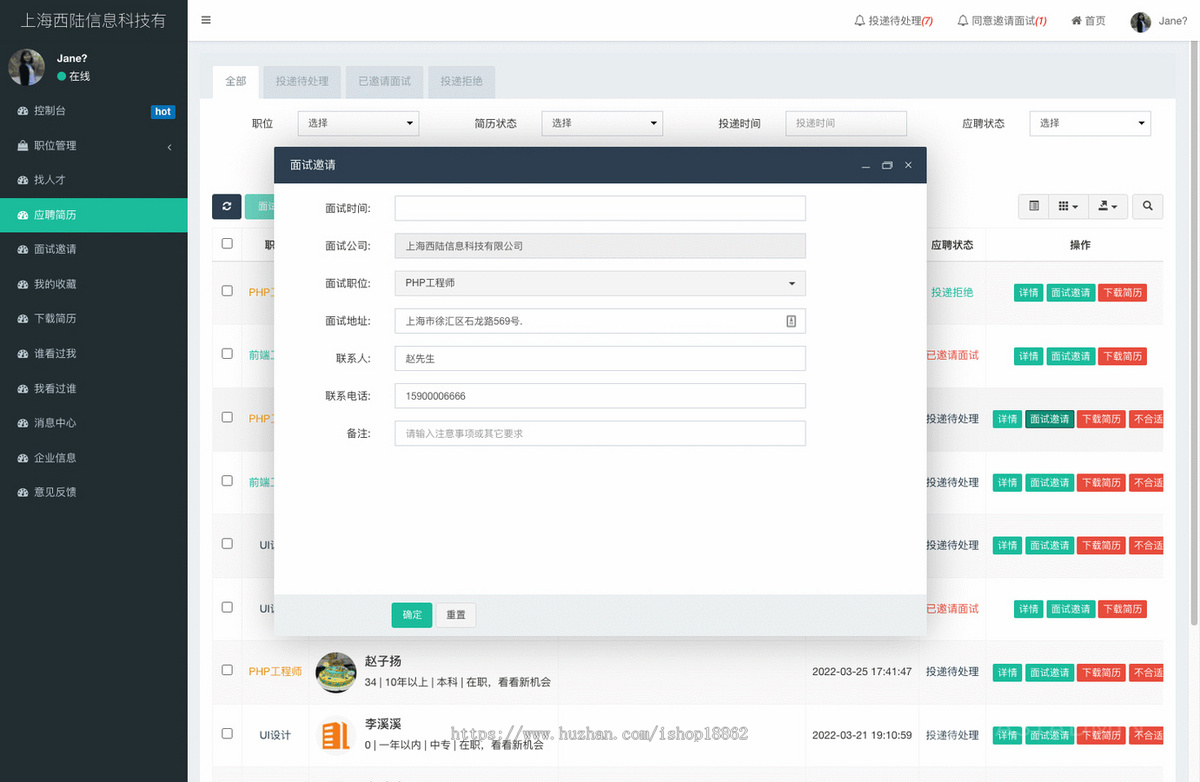Click the hamburger menu icon beside the sidebar

206,19
